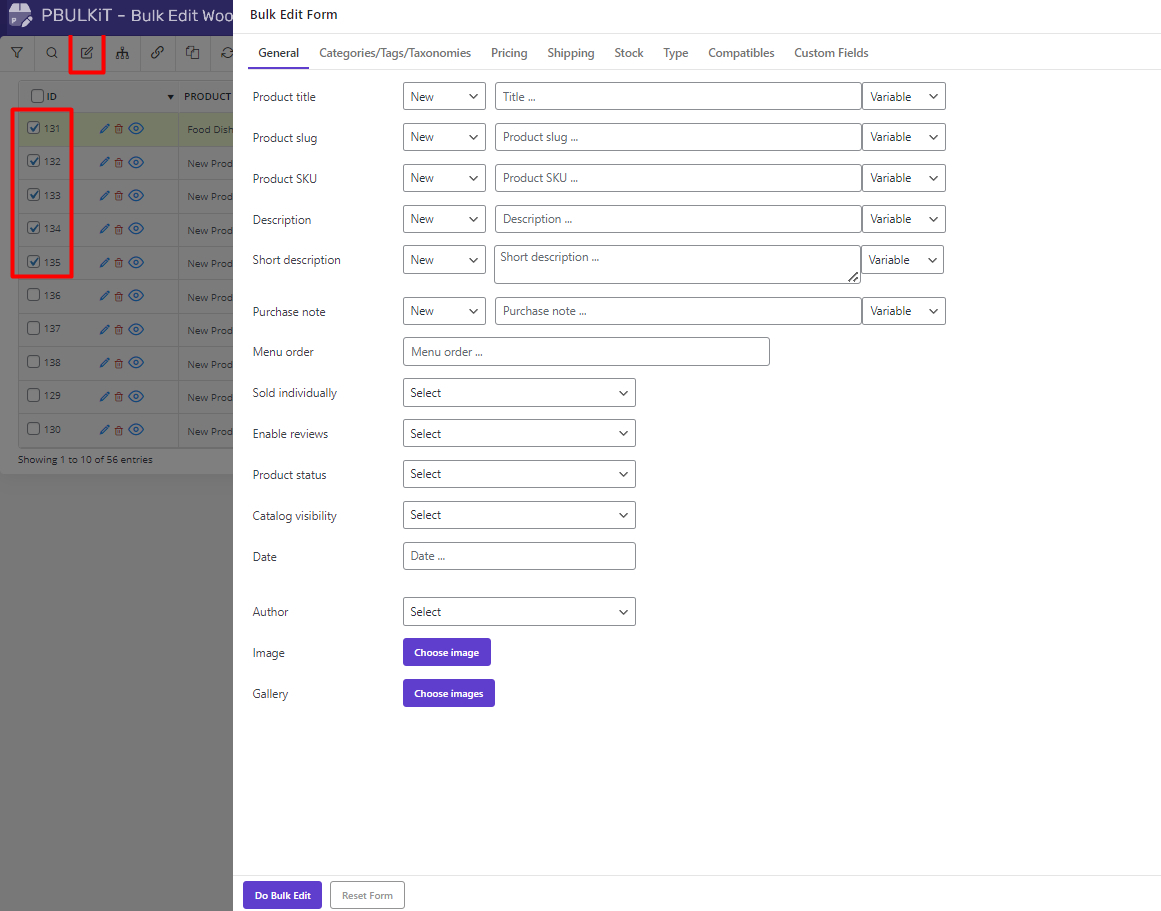Screen dimensions: 1161x911
Task: Open the Sold individually Select dropdown
Action: [518, 392]
